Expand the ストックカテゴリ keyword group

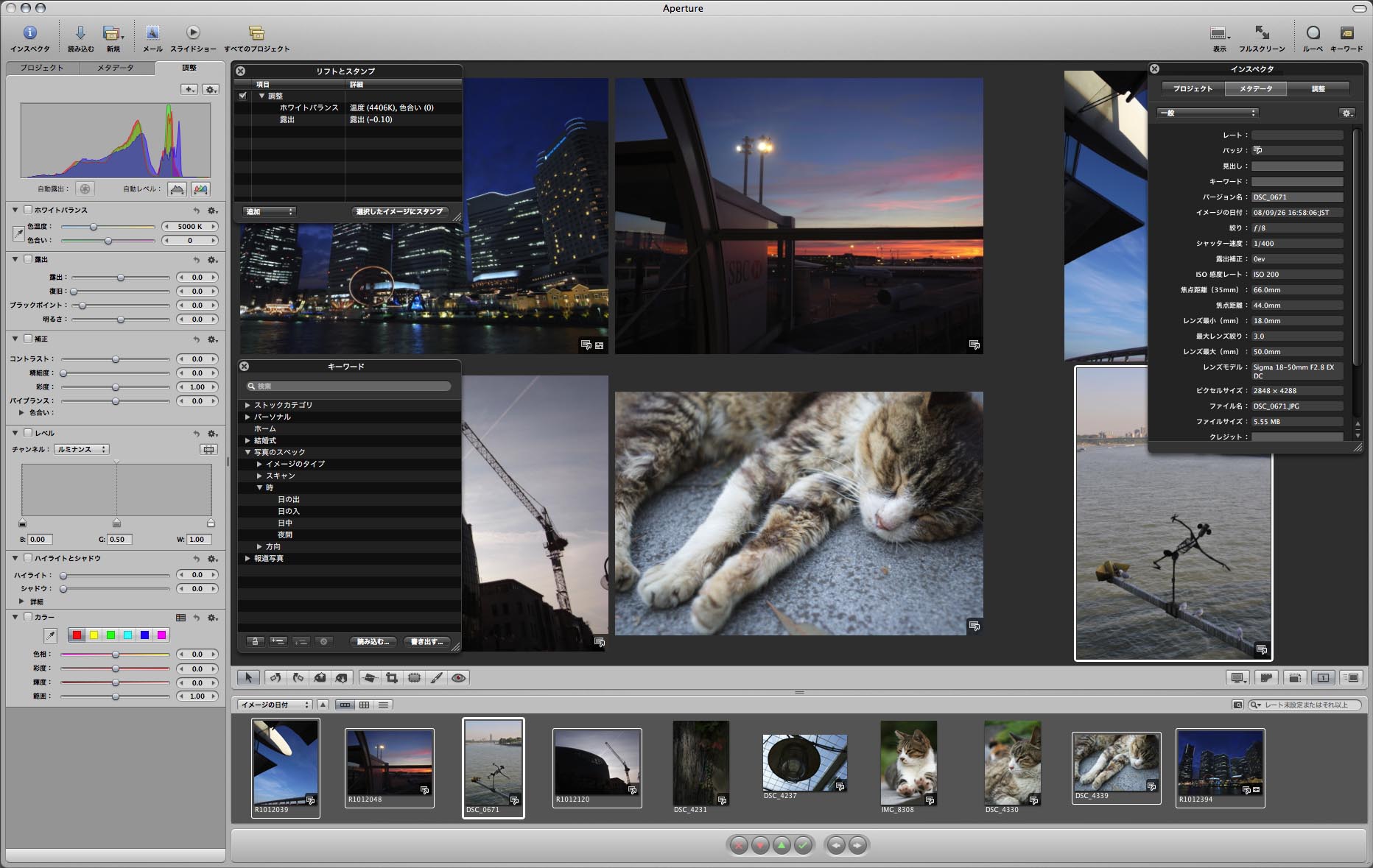tap(247, 405)
